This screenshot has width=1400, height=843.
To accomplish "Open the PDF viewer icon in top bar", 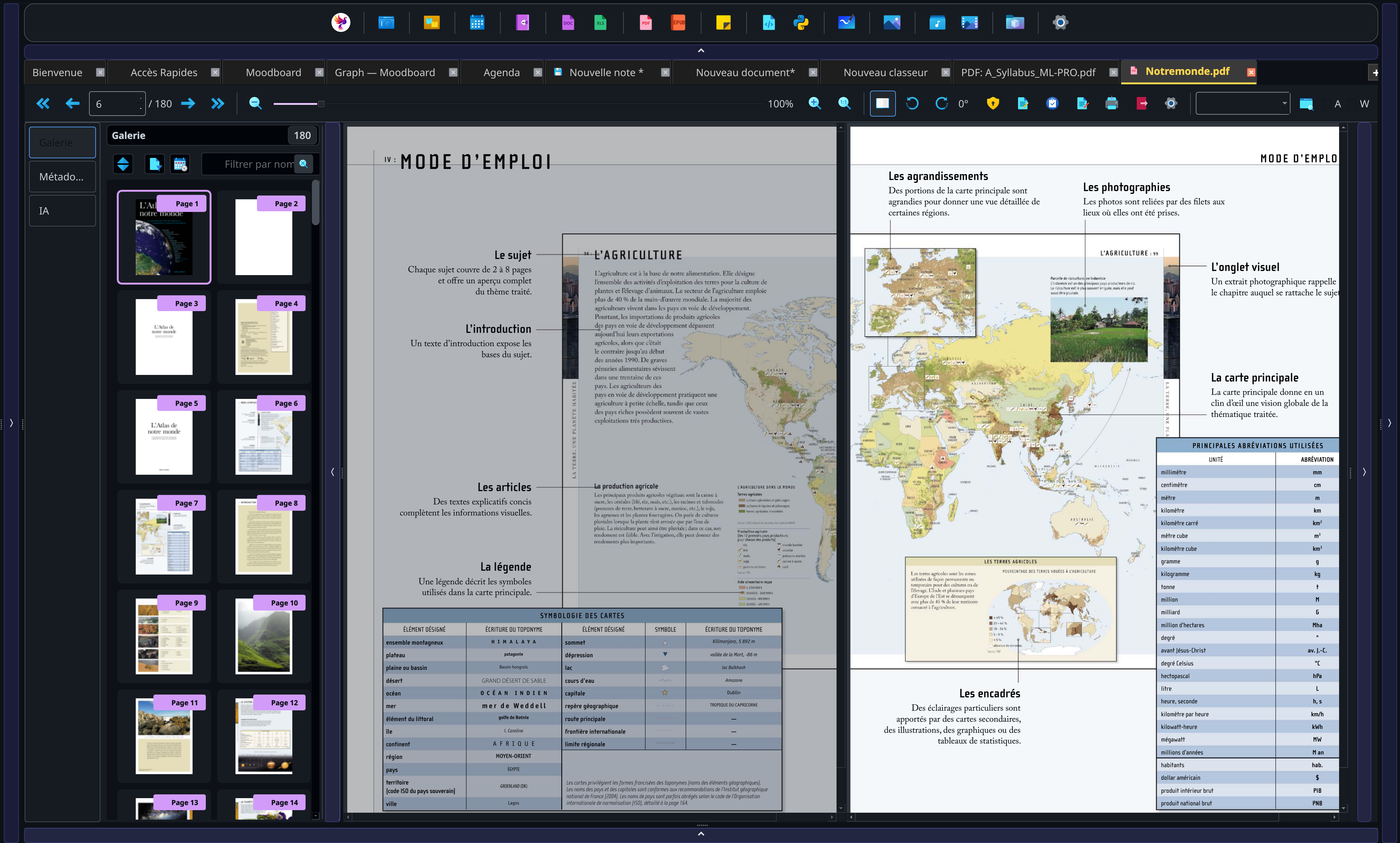I will point(646,23).
